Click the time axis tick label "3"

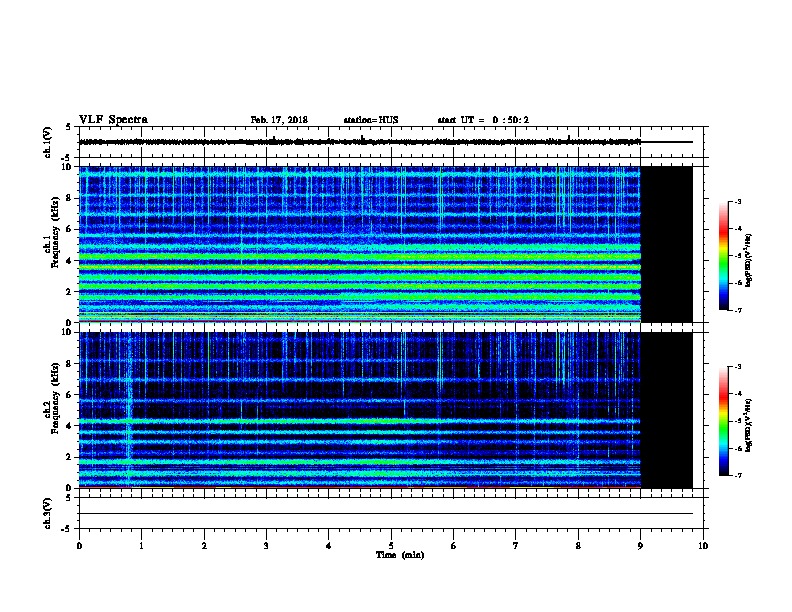266,545
